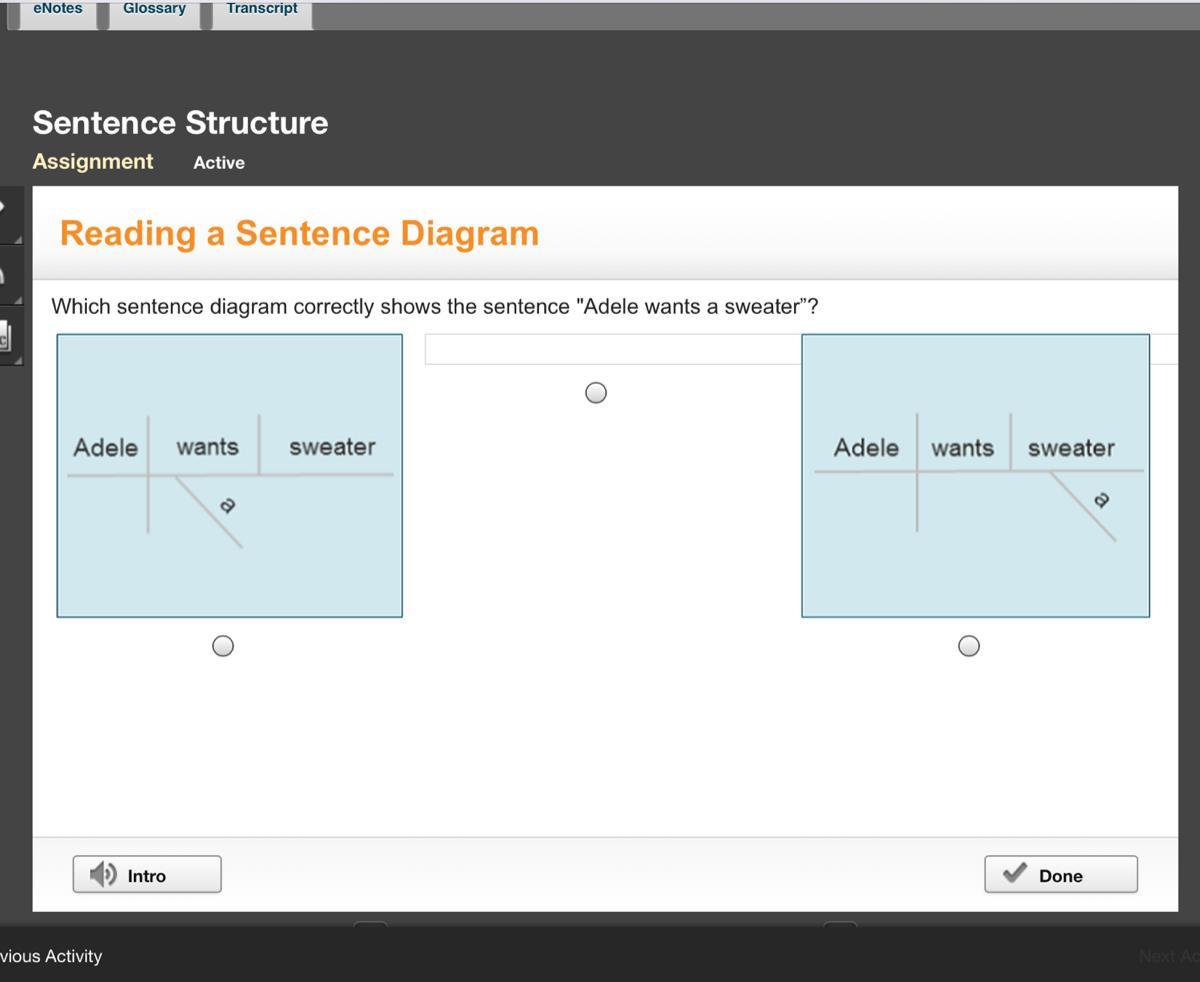The width and height of the screenshot is (1200, 982).
Task: Select the radio button under the right diagram
Action: 969,646
